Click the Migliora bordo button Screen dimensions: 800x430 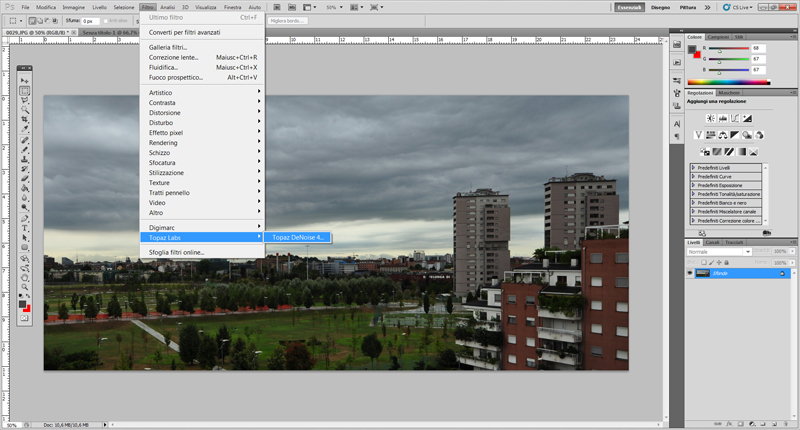[289, 20]
